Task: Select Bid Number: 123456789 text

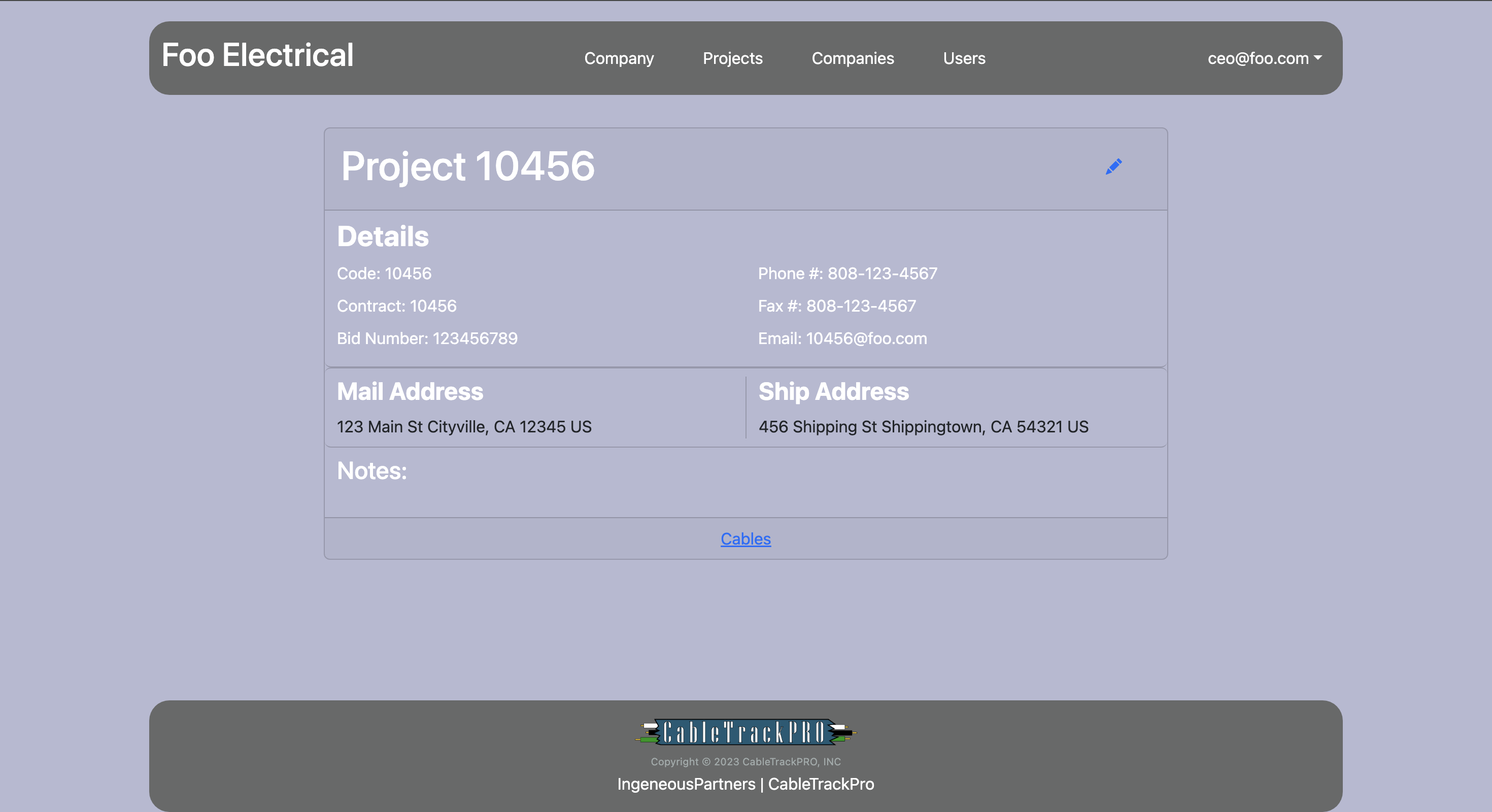Action: tap(427, 338)
